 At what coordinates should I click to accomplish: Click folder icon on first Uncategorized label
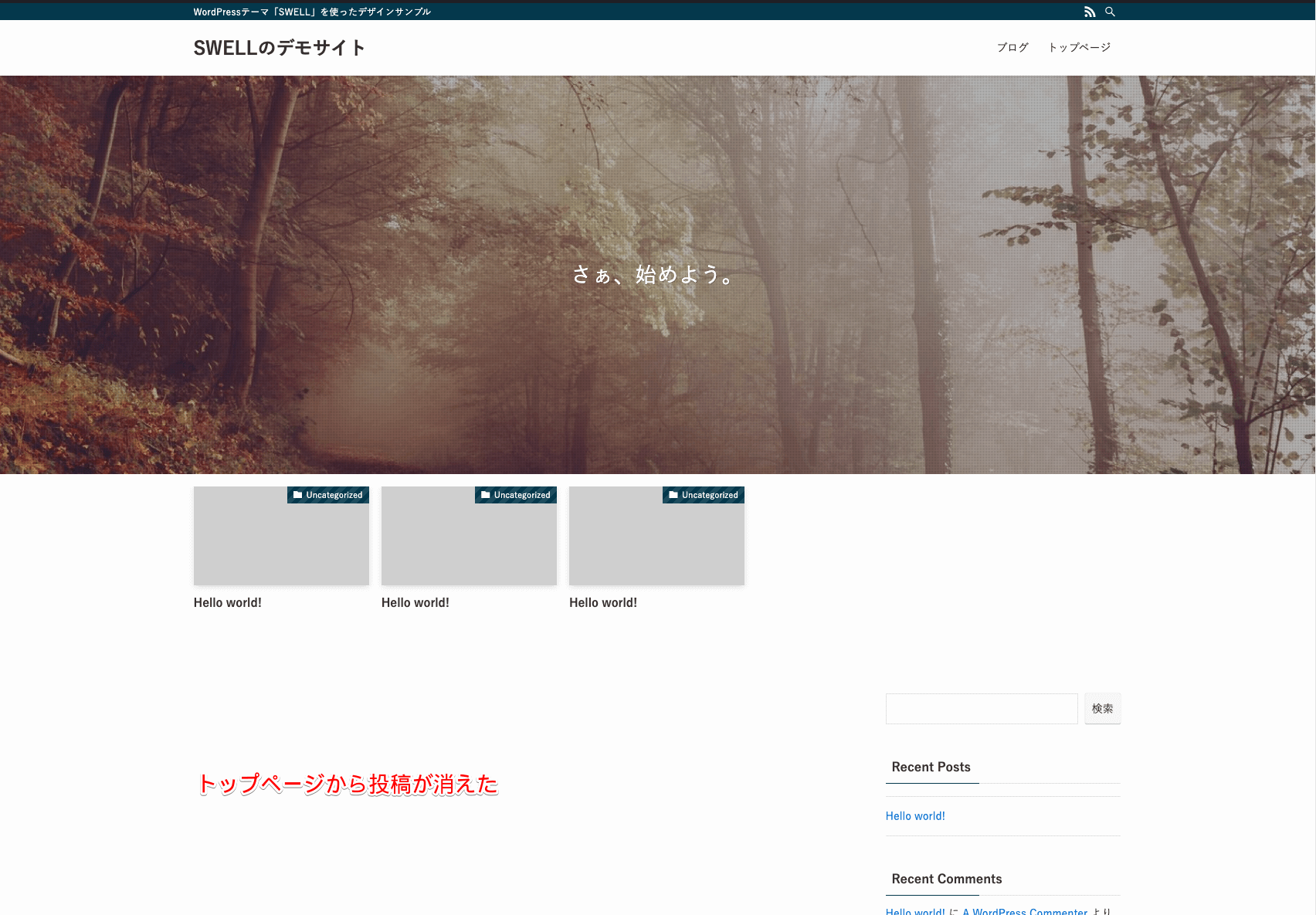[297, 495]
